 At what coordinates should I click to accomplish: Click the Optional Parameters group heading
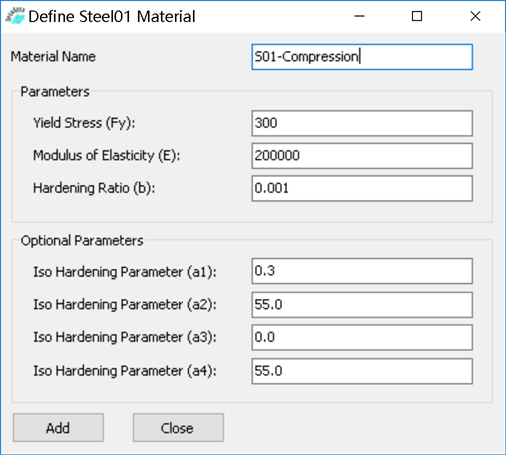click(x=82, y=241)
